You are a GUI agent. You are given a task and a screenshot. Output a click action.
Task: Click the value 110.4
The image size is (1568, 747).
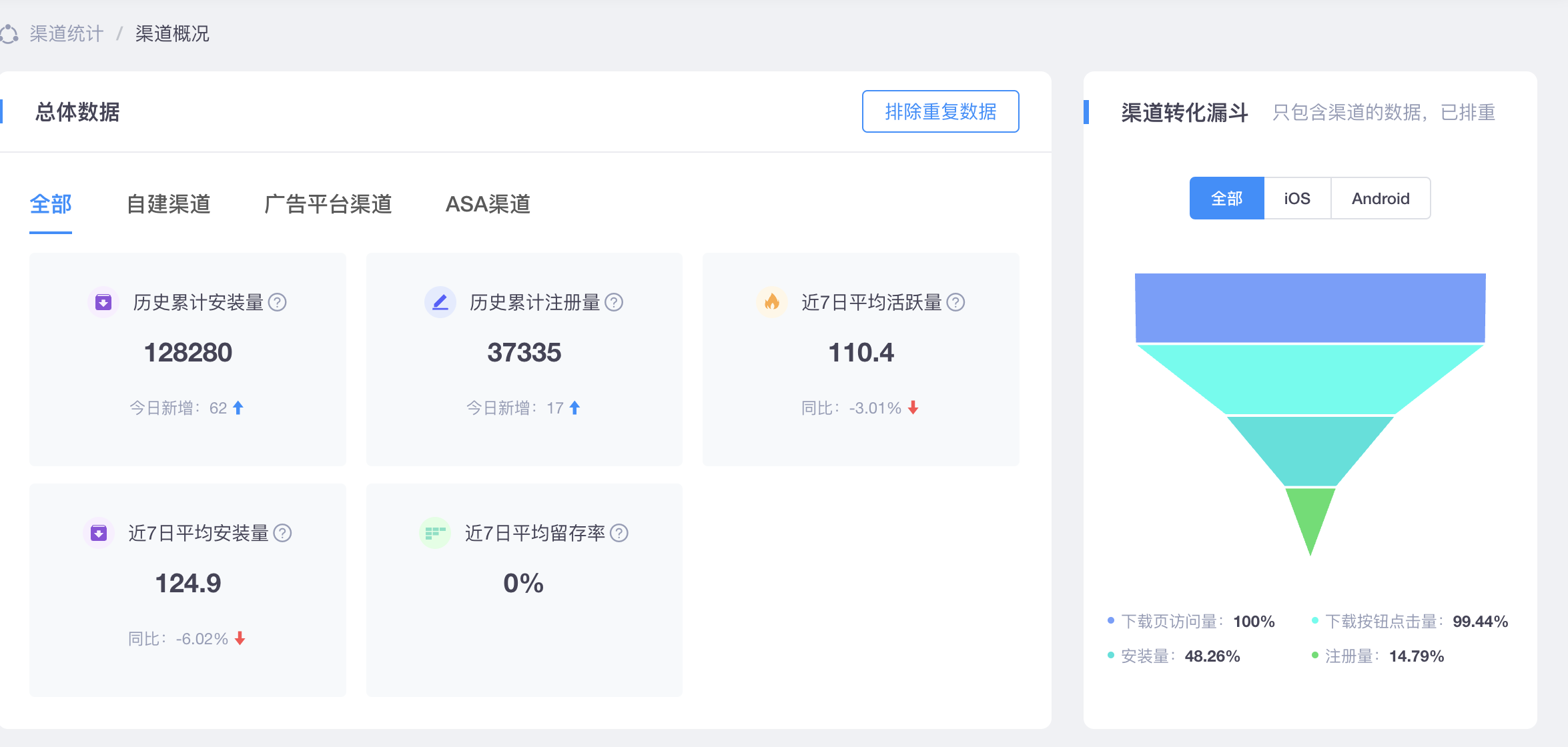point(861,352)
